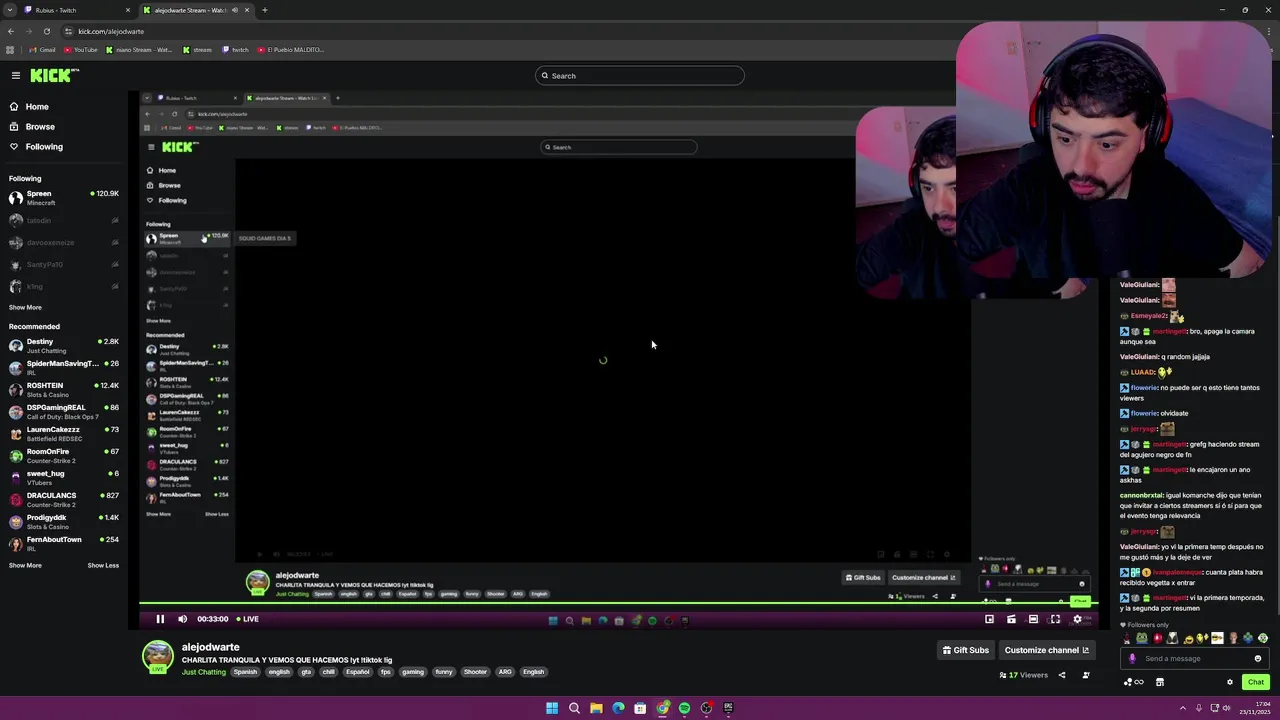This screenshot has height=720, width=1280.
Task: Mute the stream volume icon
Action: (x=182, y=619)
